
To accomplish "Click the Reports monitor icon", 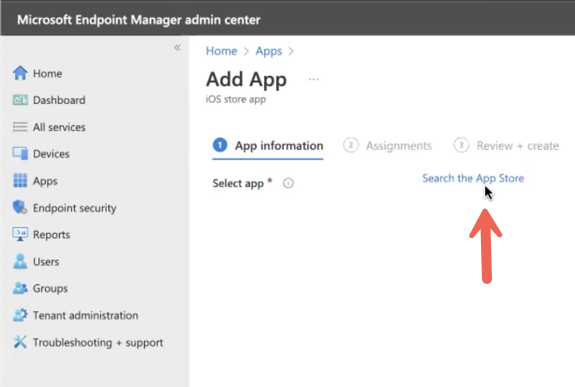I will point(20,234).
